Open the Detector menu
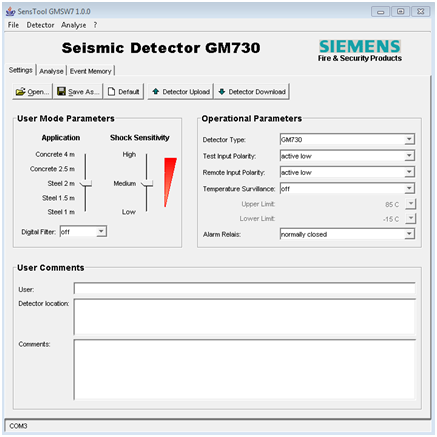Screen dimensions: 437x437 40,25
